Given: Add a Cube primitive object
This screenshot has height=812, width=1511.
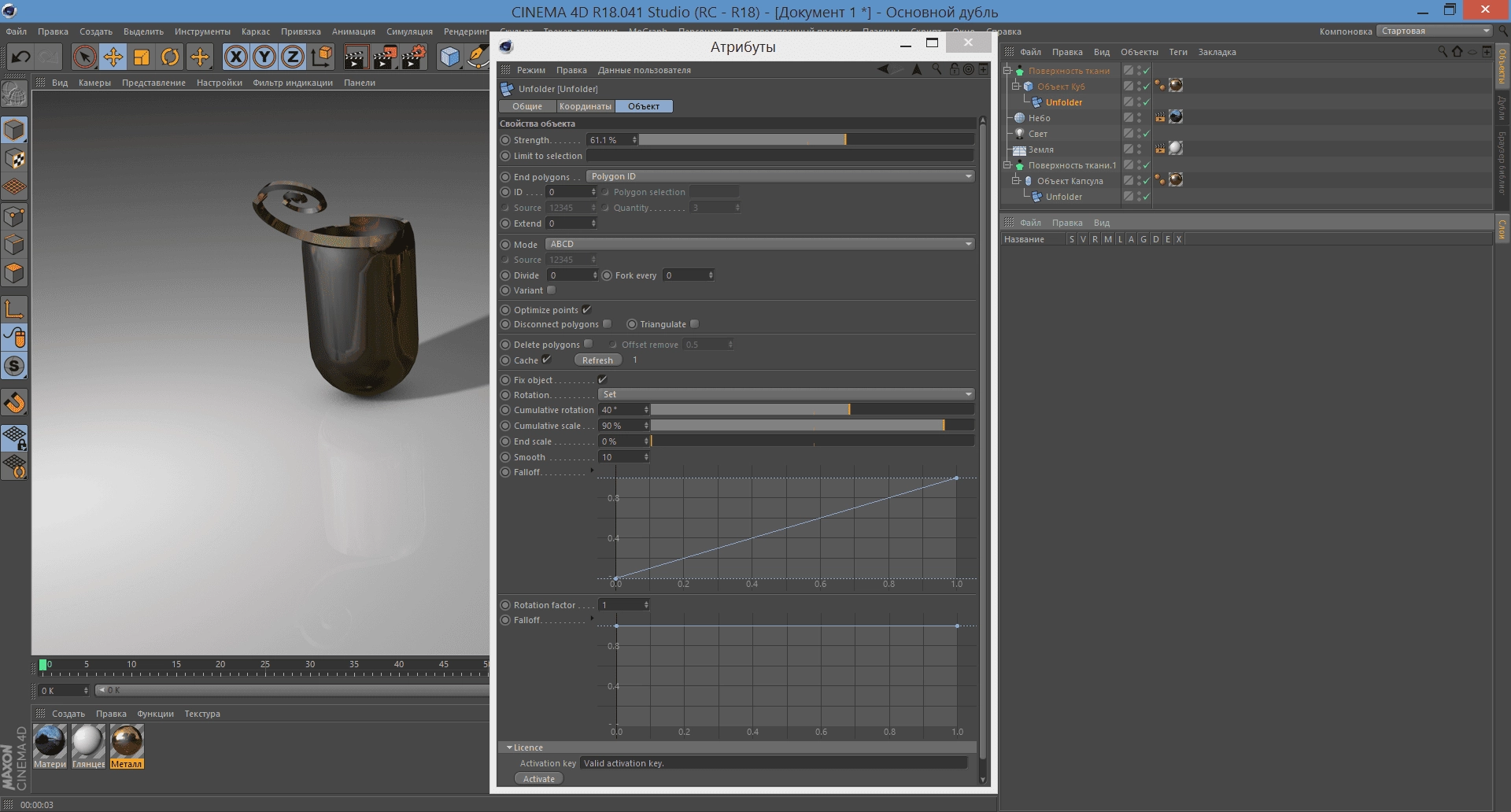Looking at the screenshot, I should [449, 57].
